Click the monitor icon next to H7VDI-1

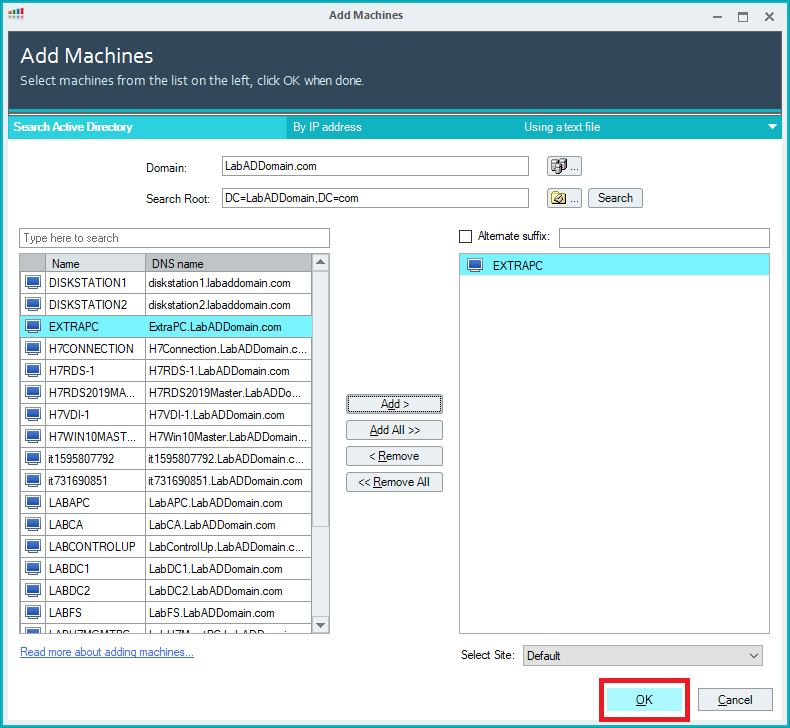(x=33, y=415)
